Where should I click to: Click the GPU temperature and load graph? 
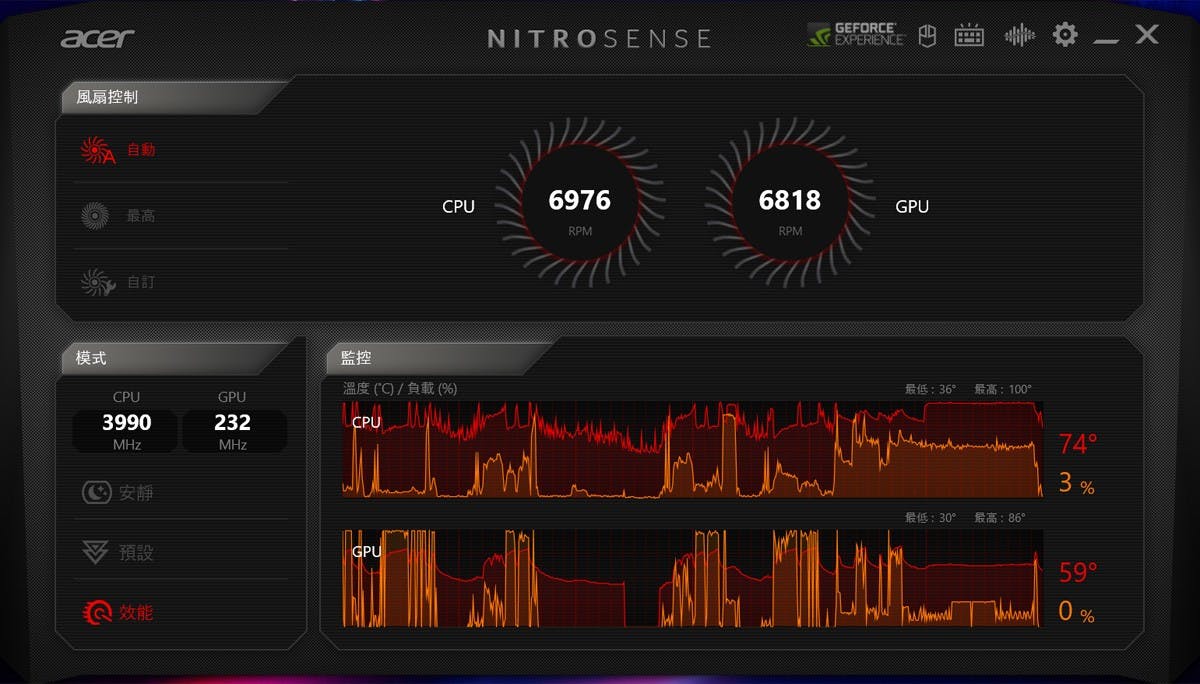(692, 578)
